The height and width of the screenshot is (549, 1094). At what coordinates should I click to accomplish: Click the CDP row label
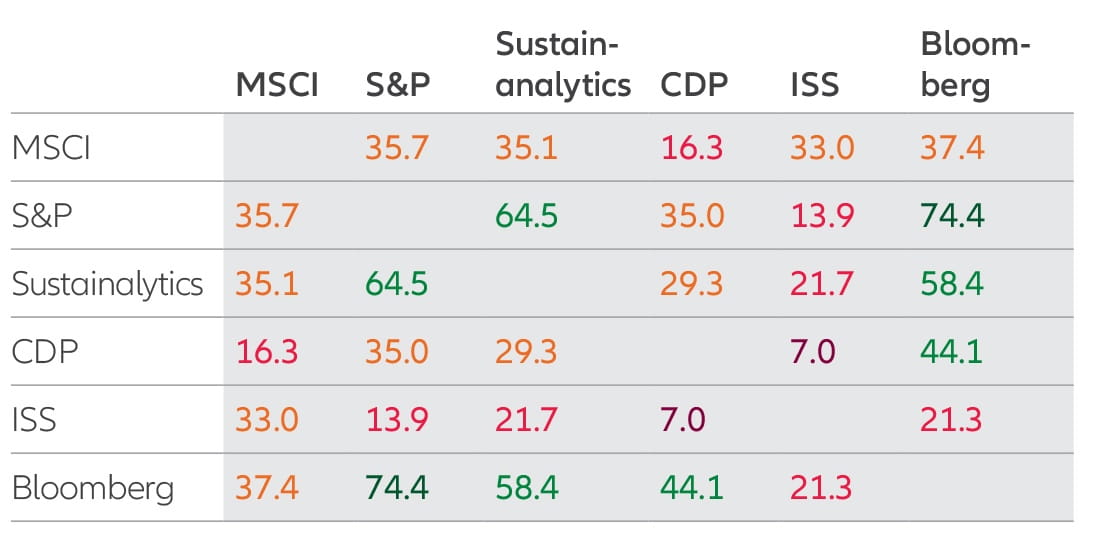[45, 351]
